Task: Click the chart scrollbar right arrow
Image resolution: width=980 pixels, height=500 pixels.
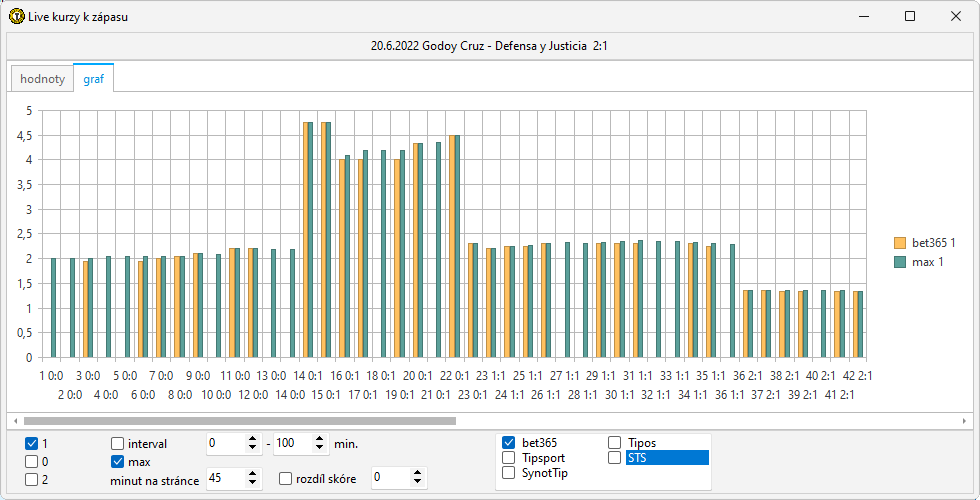Action: (x=967, y=421)
